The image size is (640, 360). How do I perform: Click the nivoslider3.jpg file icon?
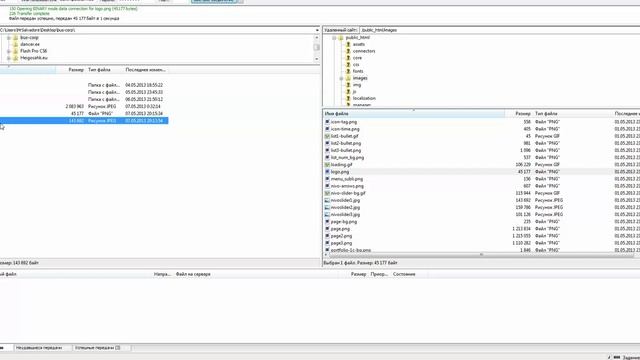tap(327, 215)
